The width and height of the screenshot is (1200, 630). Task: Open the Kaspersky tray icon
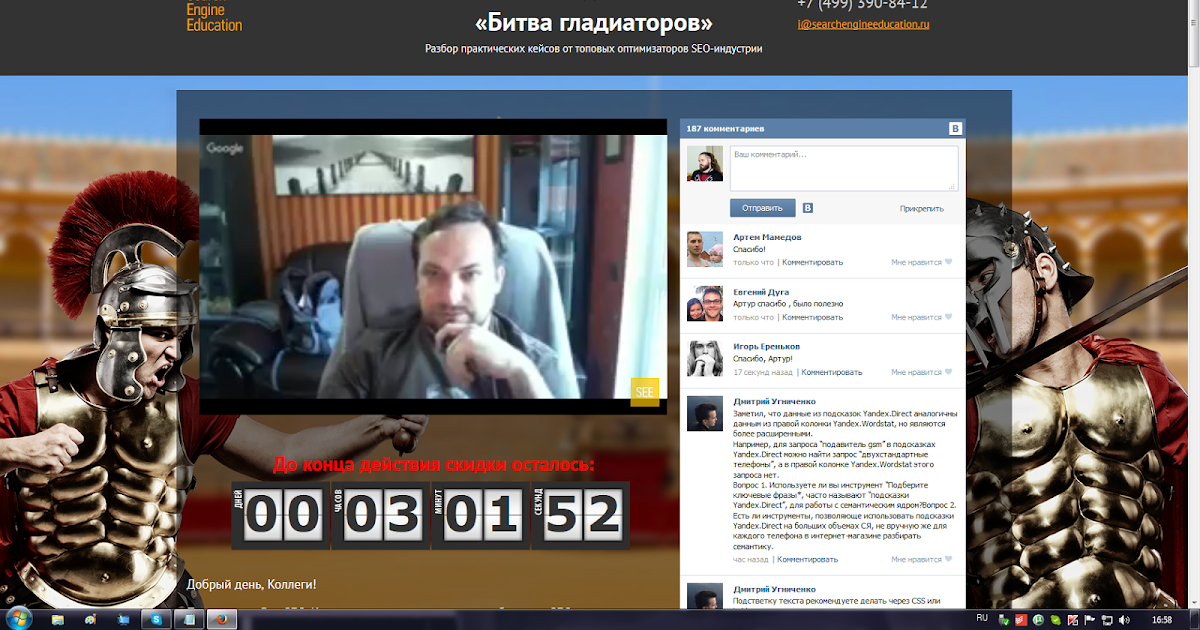click(x=1072, y=620)
